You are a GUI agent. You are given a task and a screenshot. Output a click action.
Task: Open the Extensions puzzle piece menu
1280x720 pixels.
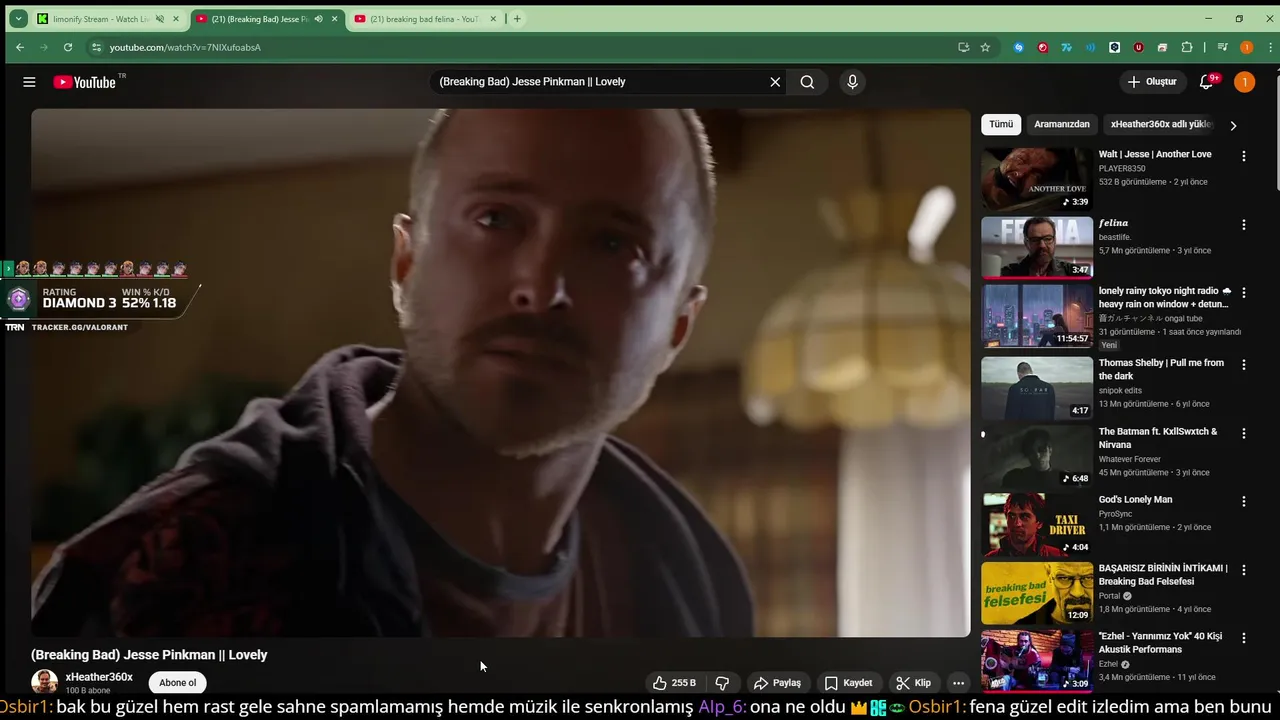[1187, 47]
